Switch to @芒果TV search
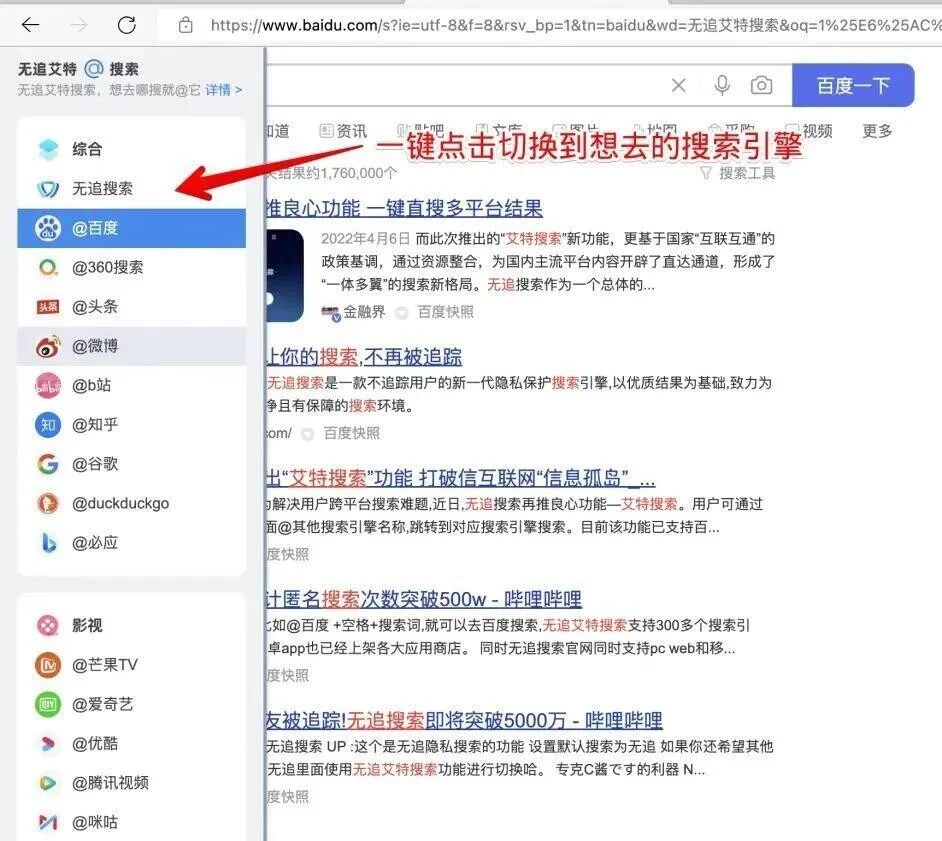942x841 pixels. [131, 664]
